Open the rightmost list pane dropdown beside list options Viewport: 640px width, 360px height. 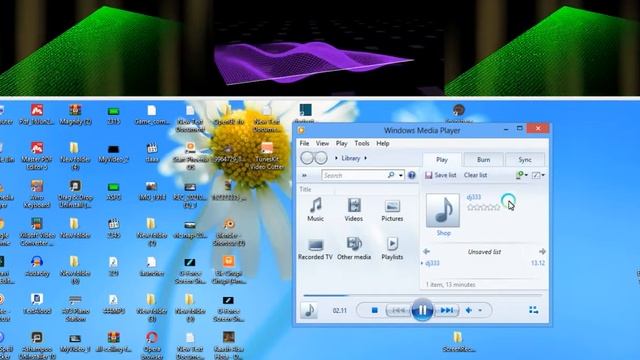(x=538, y=175)
